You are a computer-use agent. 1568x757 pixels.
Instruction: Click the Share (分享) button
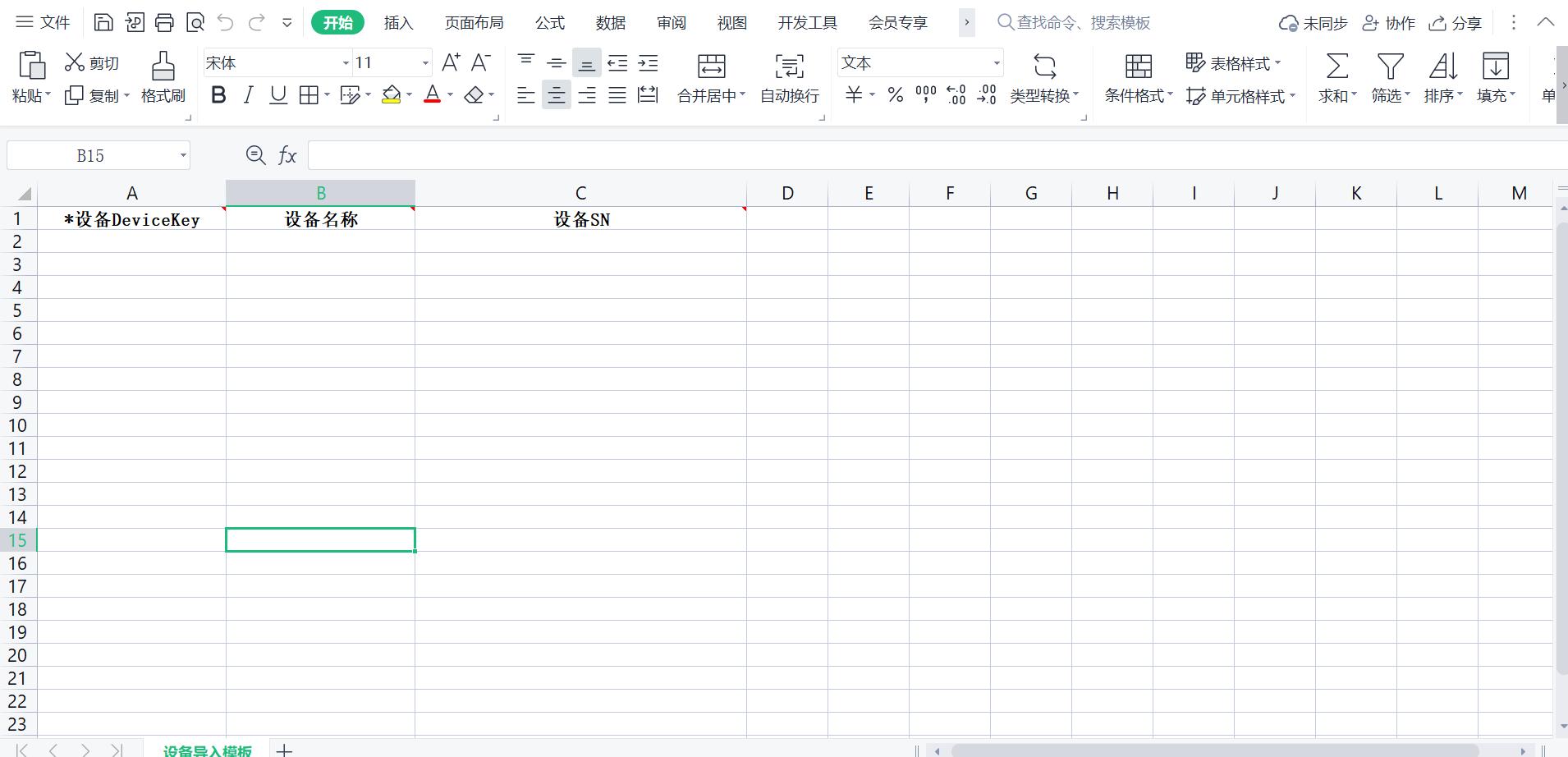click(x=1456, y=23)
